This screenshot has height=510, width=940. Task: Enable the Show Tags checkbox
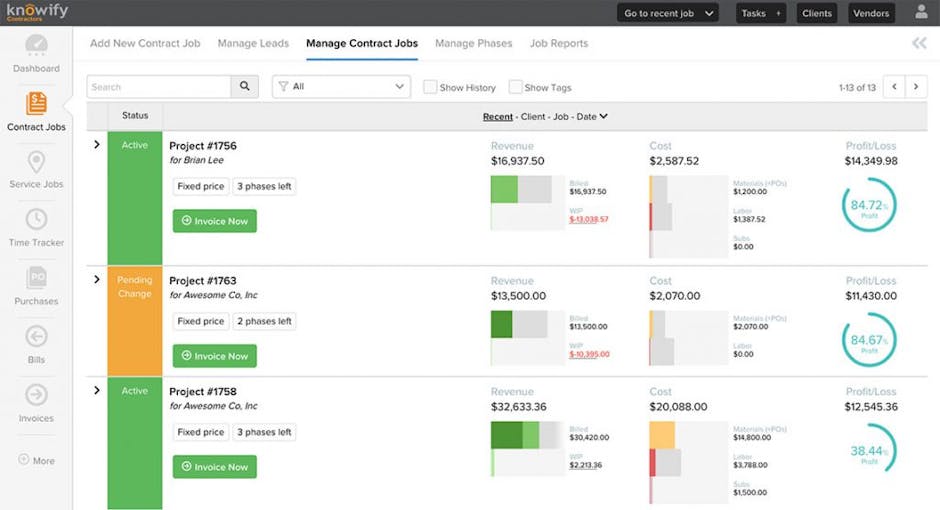(x=516, y=87)
